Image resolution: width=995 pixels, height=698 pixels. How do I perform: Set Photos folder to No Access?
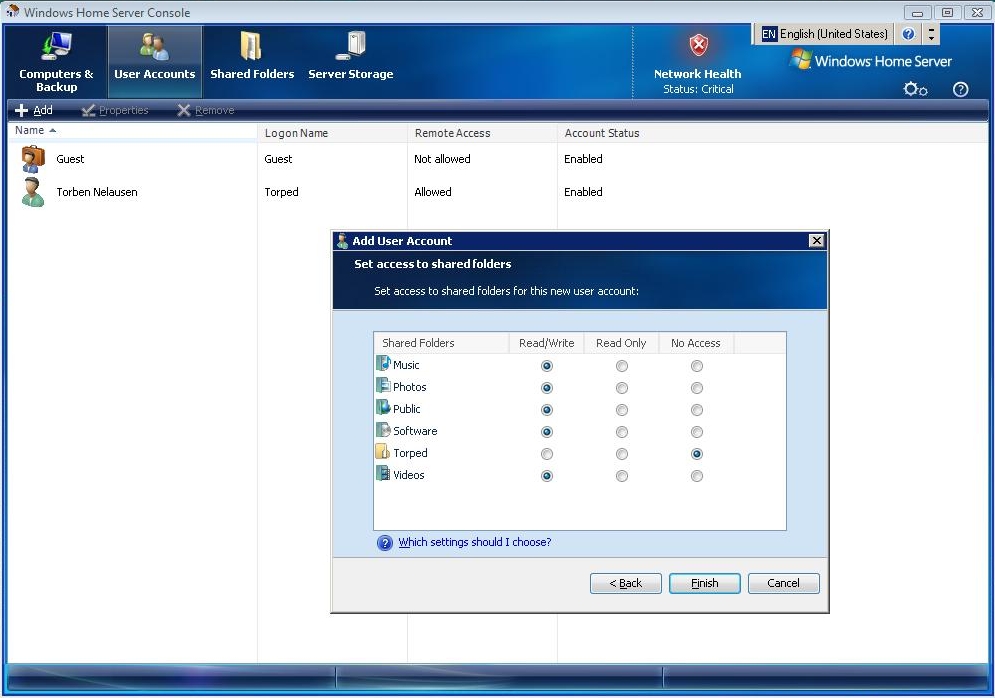pyautogui.click(x=697, y=388)
